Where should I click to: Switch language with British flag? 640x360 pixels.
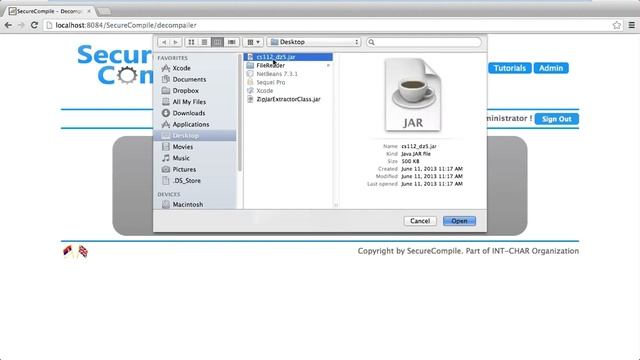pyautogui.click(x=83, y=251)
